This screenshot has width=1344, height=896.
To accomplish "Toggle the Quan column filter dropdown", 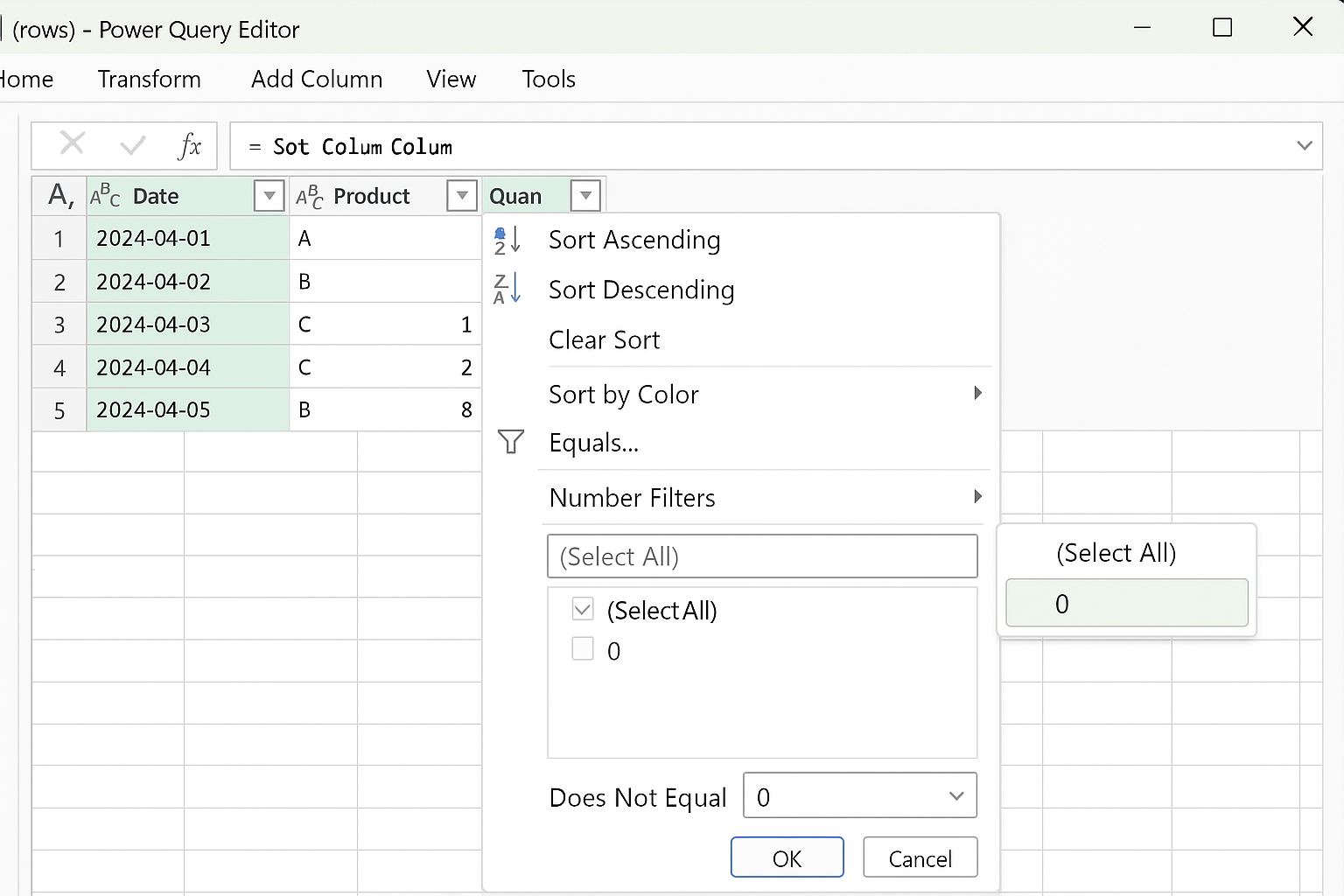I will (x=586, y=196).
